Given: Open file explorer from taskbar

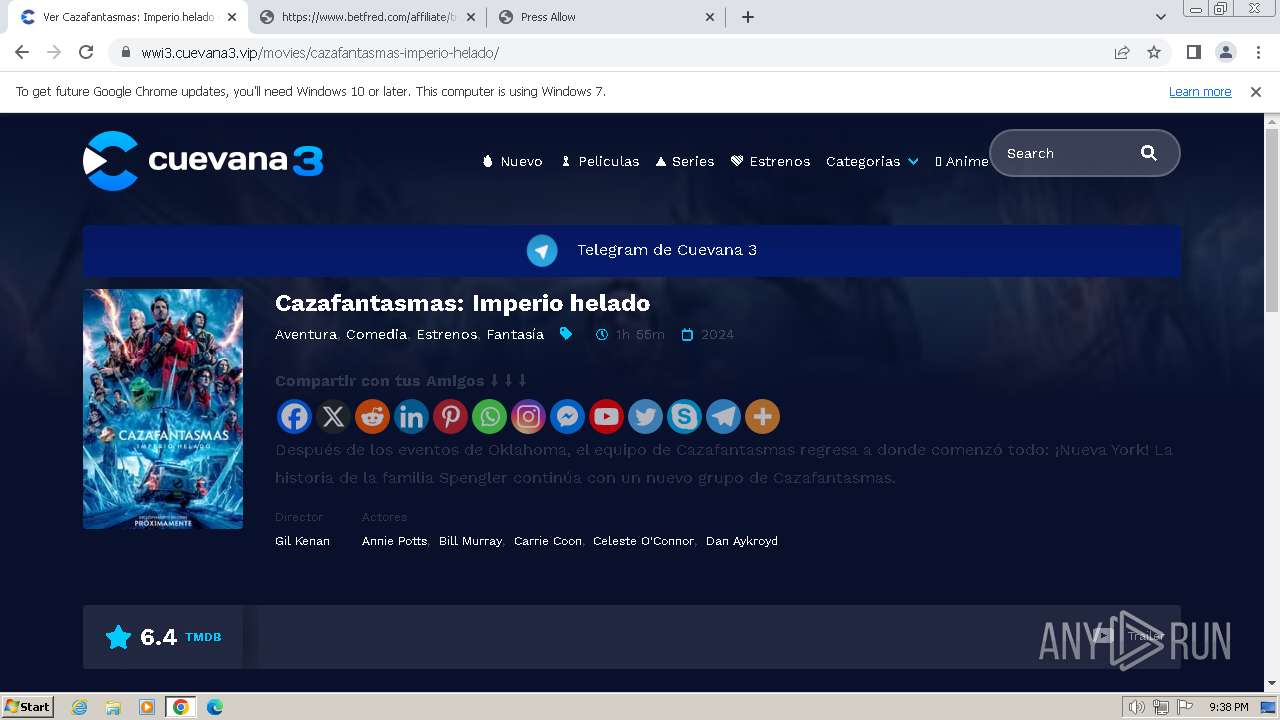Looking at the screenshot, I should pos(113,707).
